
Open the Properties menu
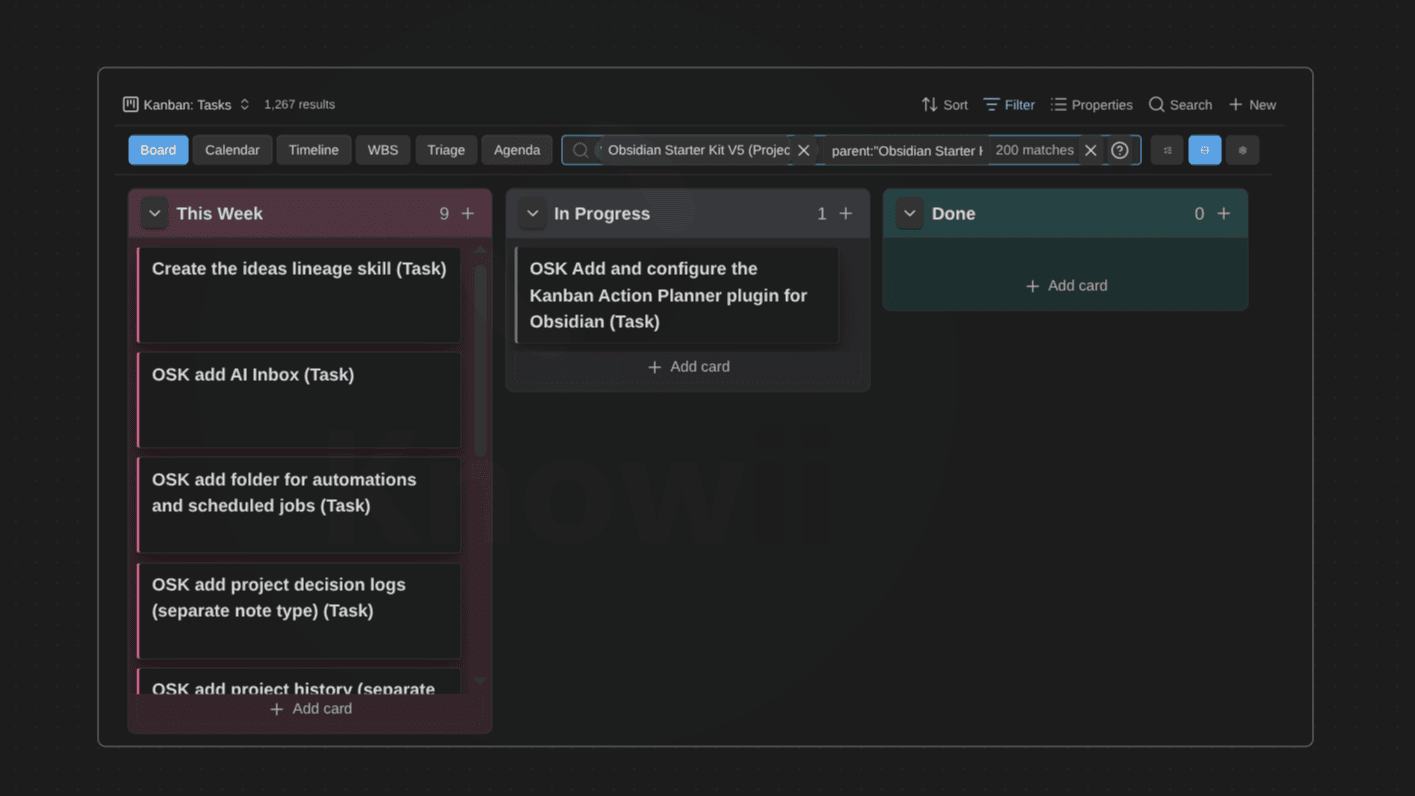1091,105
